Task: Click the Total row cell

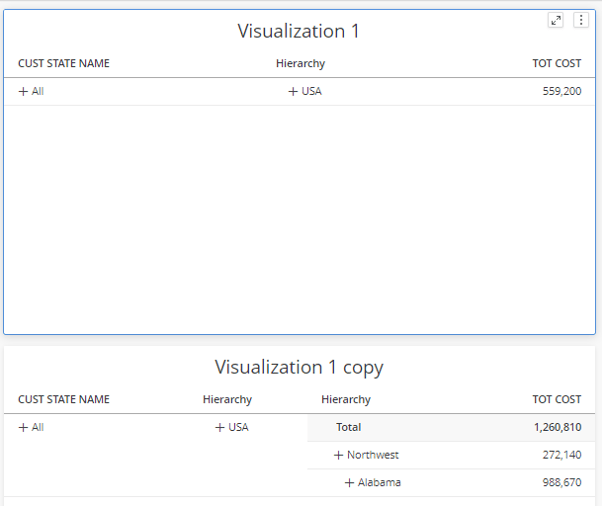Action: pos(349,427)
